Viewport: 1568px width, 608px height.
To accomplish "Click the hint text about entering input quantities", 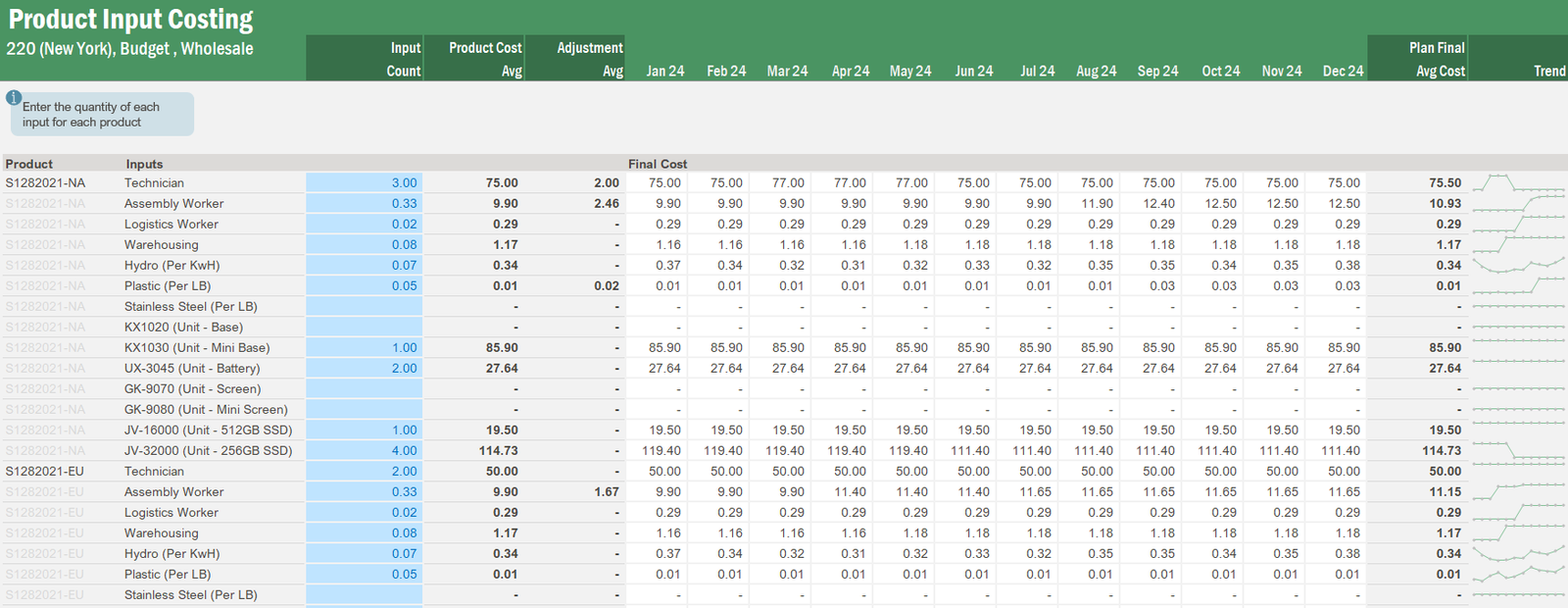I will click(x=90, y=115).
